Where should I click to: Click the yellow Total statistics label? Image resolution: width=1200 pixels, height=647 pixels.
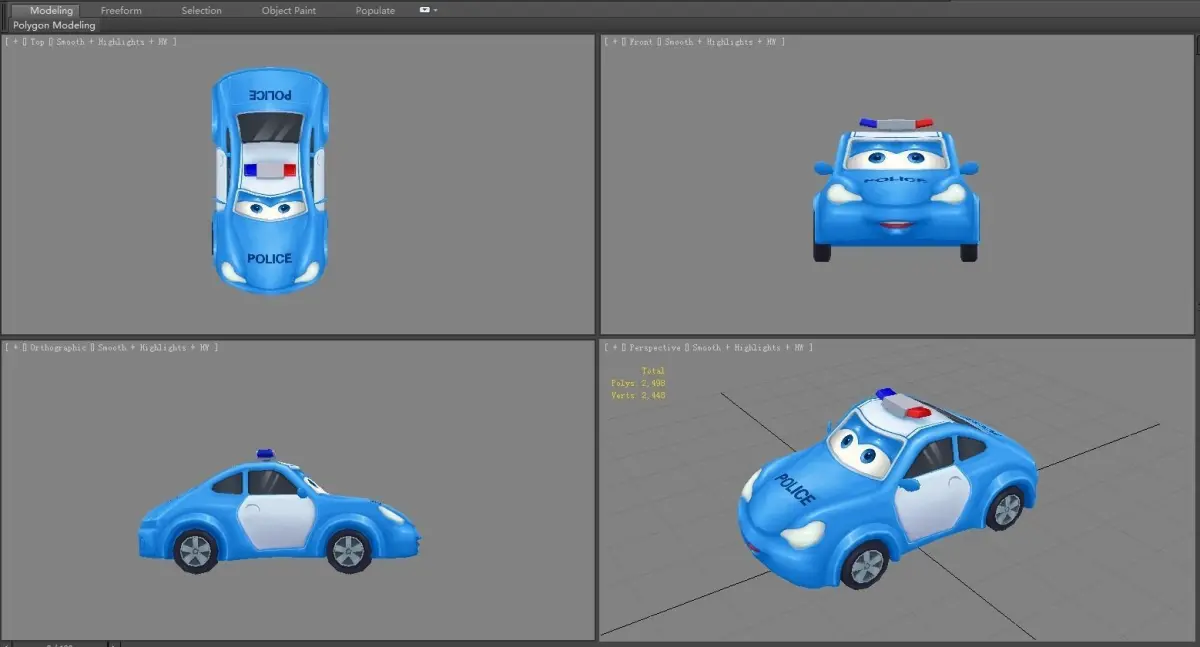coord(653,371)
